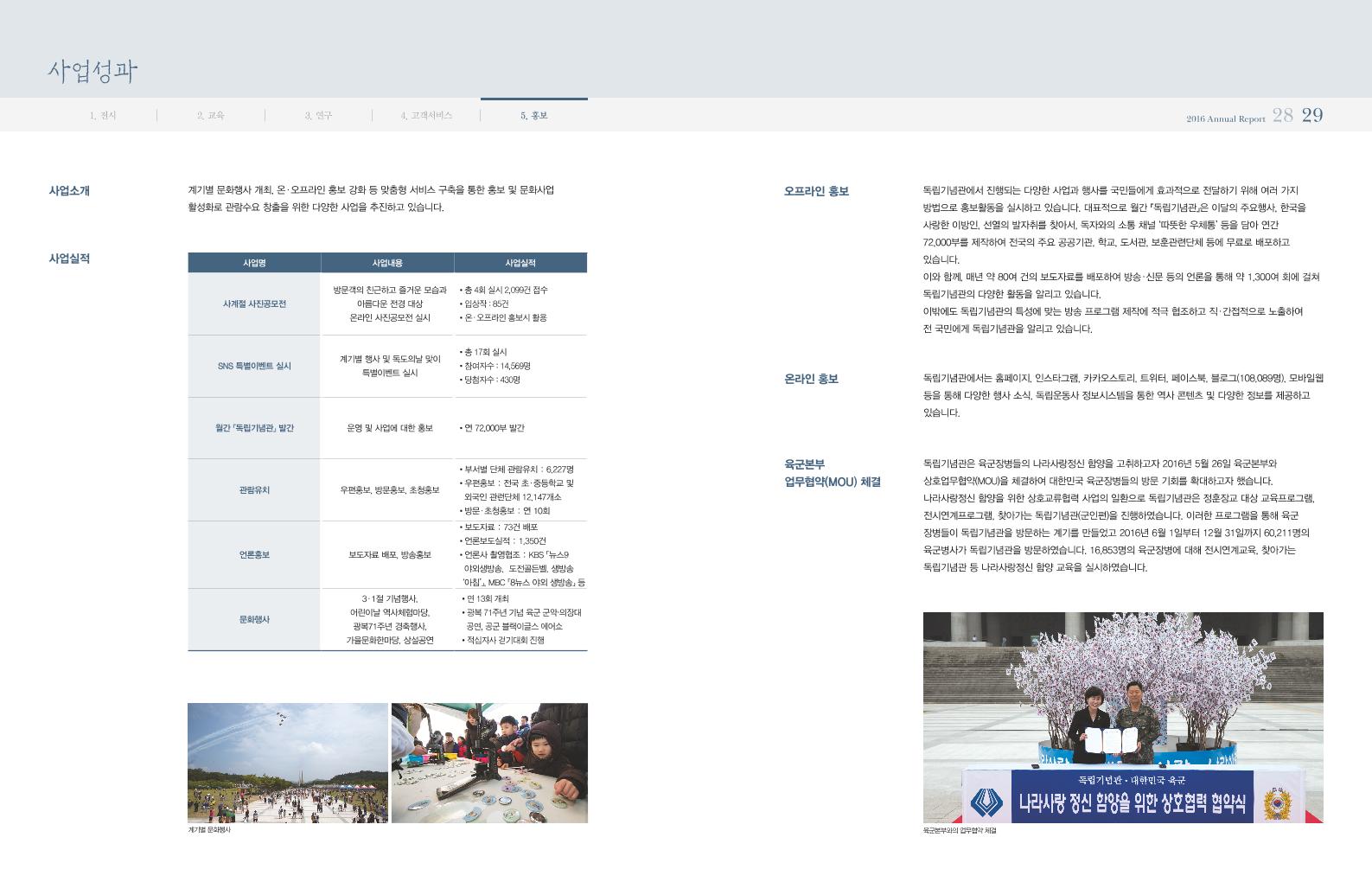Click the 육군본부 업무협약(MOU) 체결 heading
Image resolution: width=1372 pixels, height=882 pixels.
point(833,473)
